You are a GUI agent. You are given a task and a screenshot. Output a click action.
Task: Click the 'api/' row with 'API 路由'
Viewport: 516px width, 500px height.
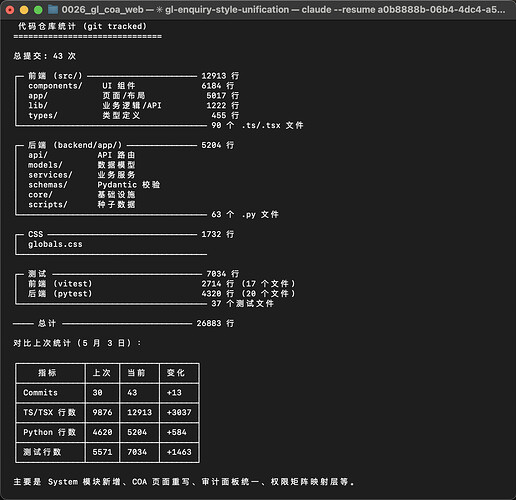point(82,155)
